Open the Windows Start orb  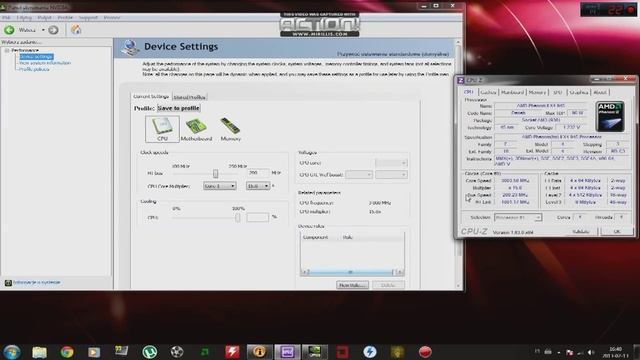pos(11,352)
